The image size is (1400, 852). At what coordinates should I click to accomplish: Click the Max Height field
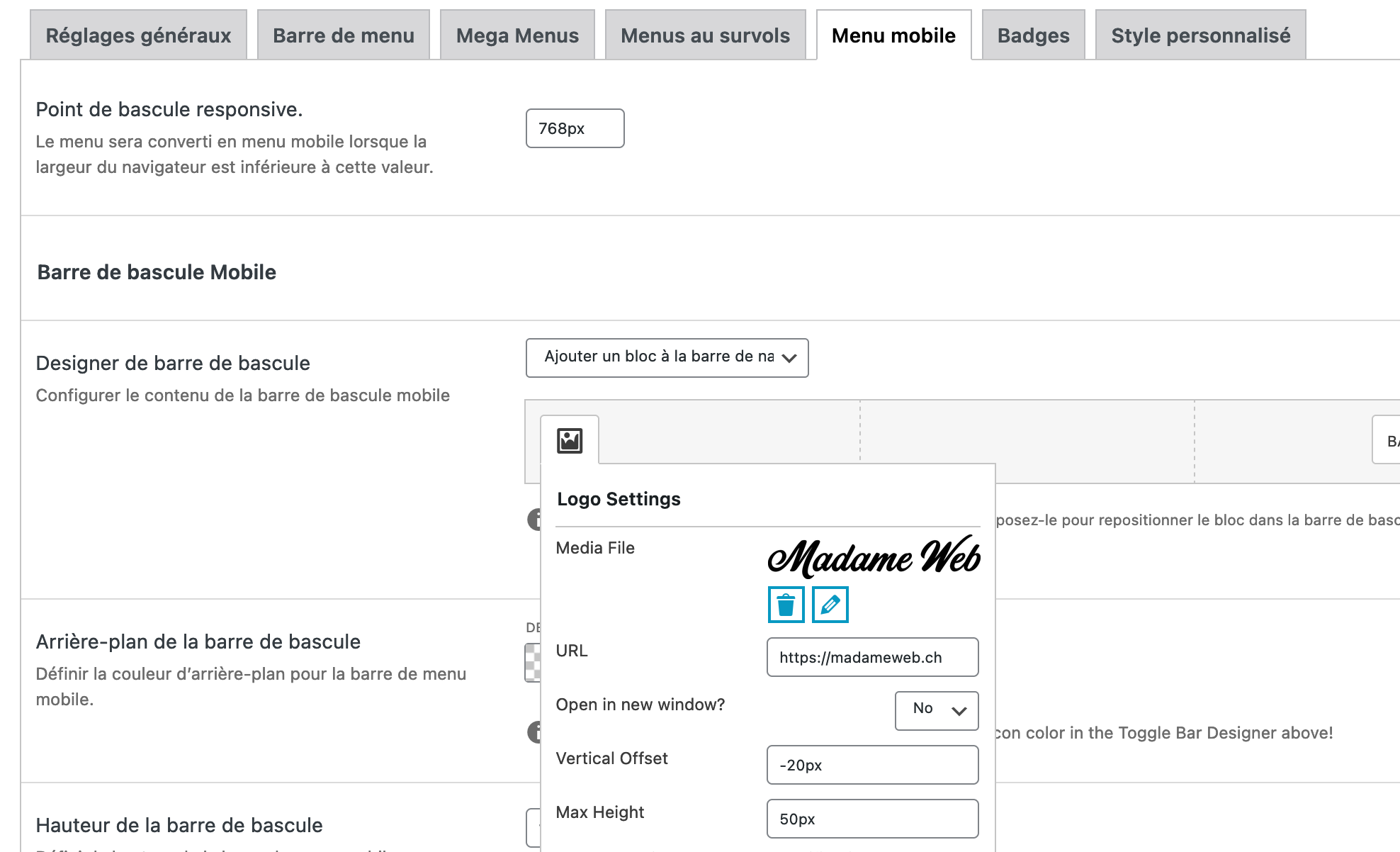point(872,819)
